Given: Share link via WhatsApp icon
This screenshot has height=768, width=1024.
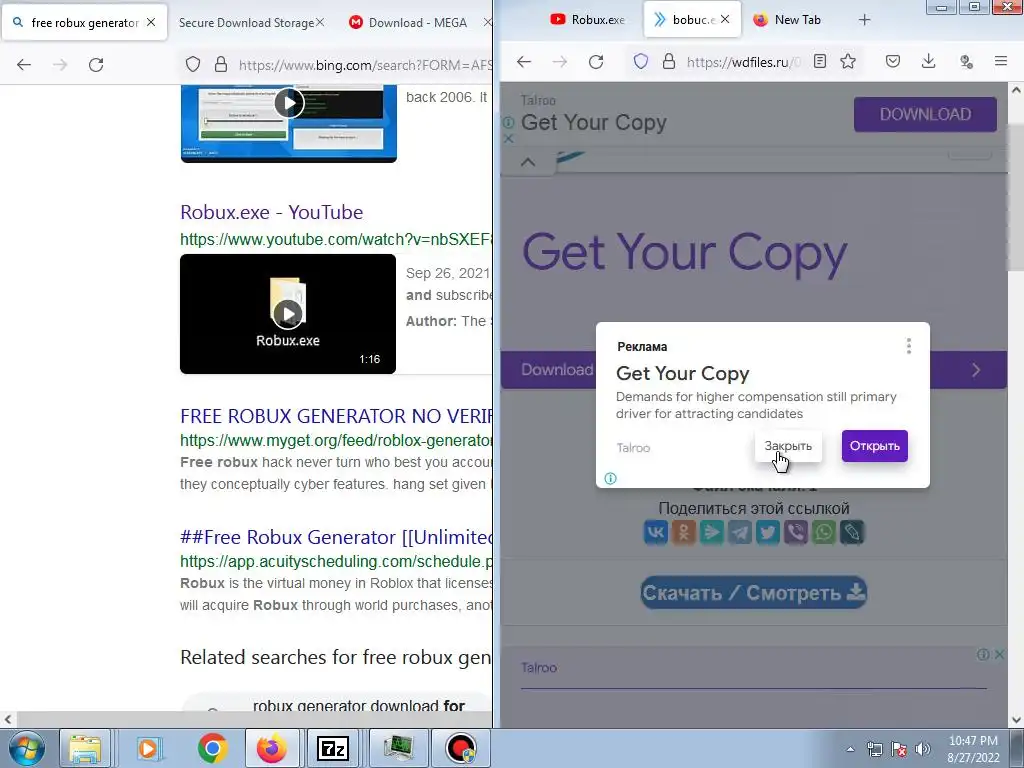Looking at the screenshot, I should tap(824, 532).
